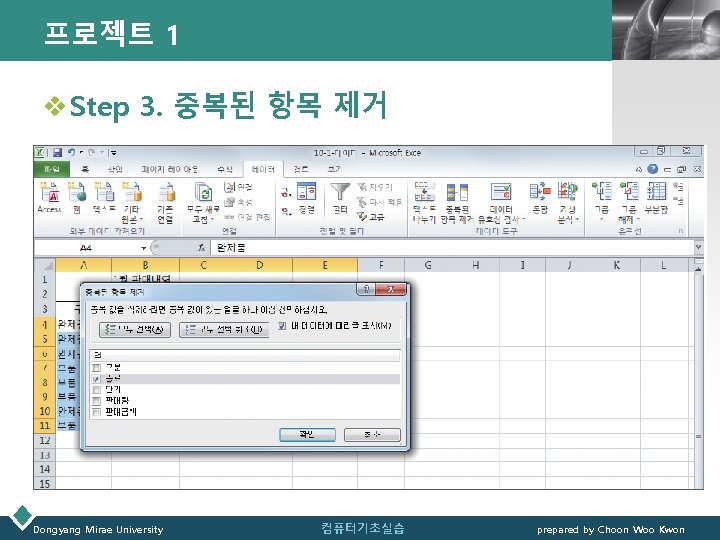The image size is (720, 540).
Task: Close the 중복된 항목 제거 dialog
Action: click(x=391, y=289)
